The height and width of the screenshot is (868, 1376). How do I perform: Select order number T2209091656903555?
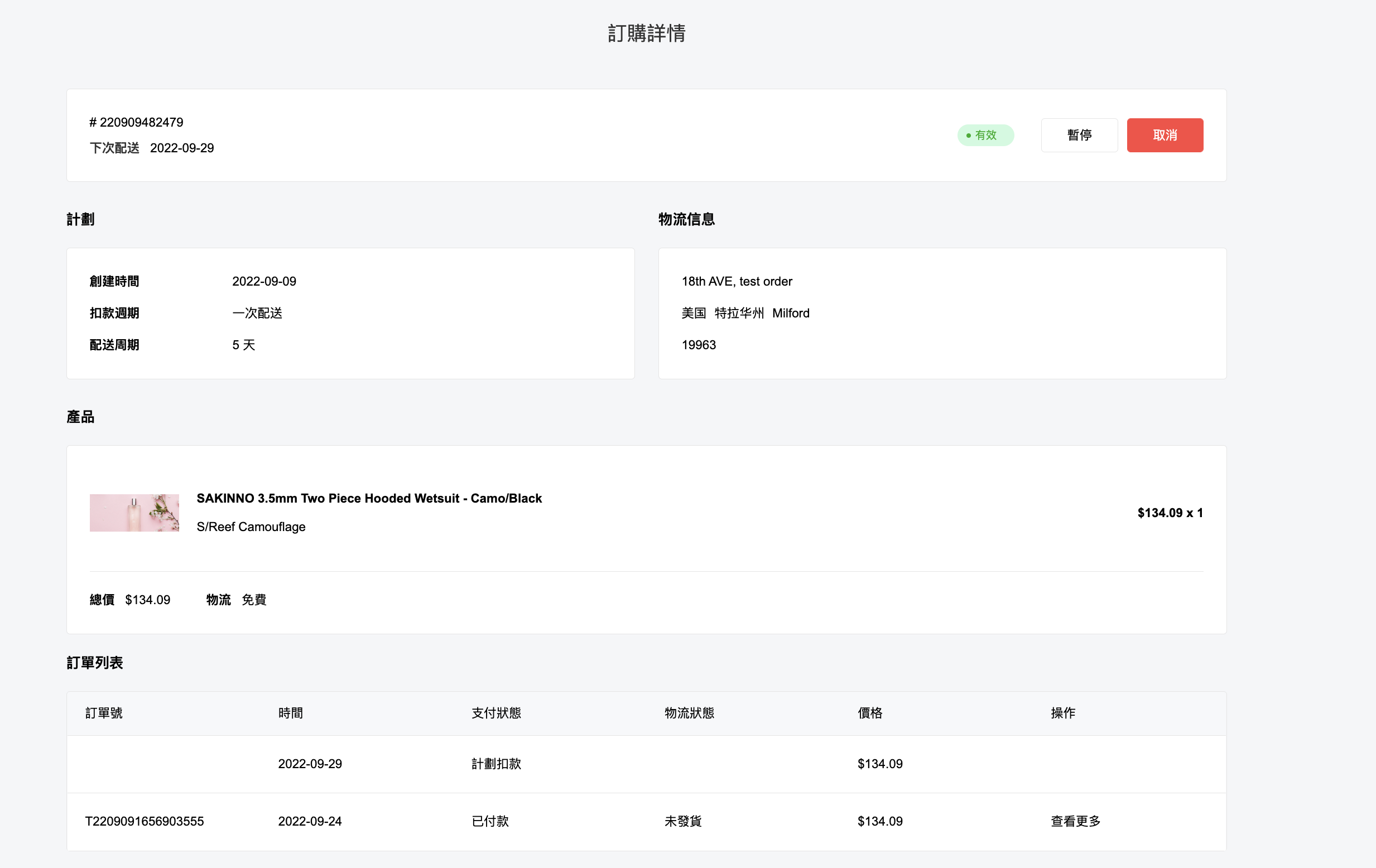(x=144, y=821)
